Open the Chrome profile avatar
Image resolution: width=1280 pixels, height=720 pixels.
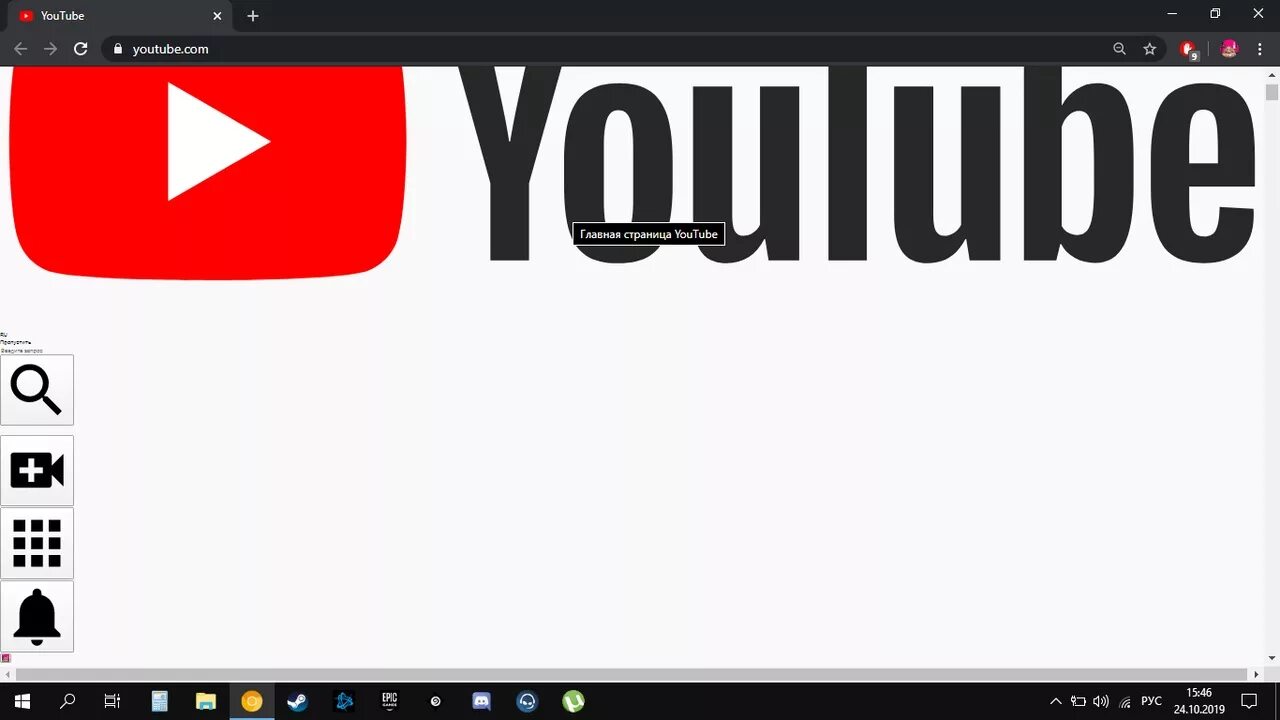(1229, 49)
